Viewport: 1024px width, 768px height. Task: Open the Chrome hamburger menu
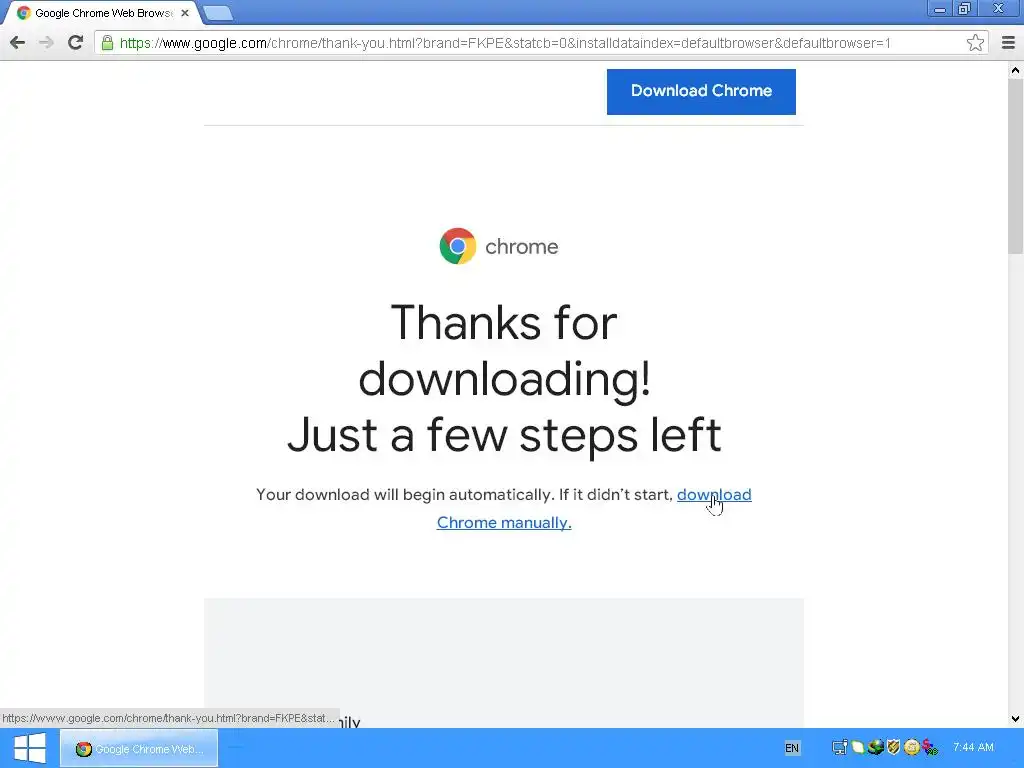1008,42
